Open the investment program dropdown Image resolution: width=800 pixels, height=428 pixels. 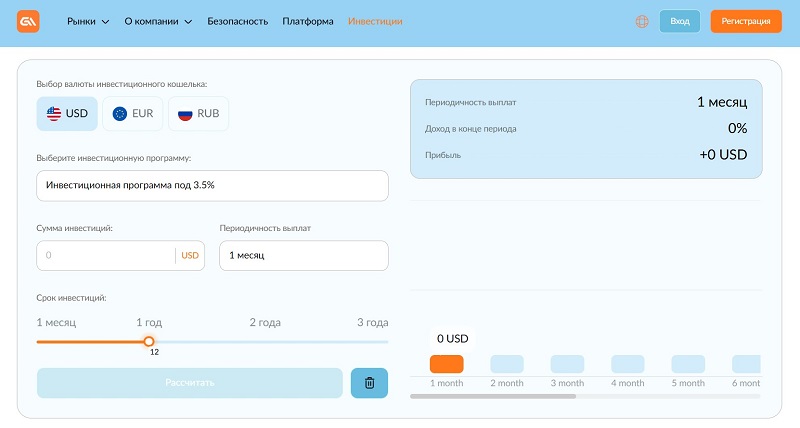[212, 186]
